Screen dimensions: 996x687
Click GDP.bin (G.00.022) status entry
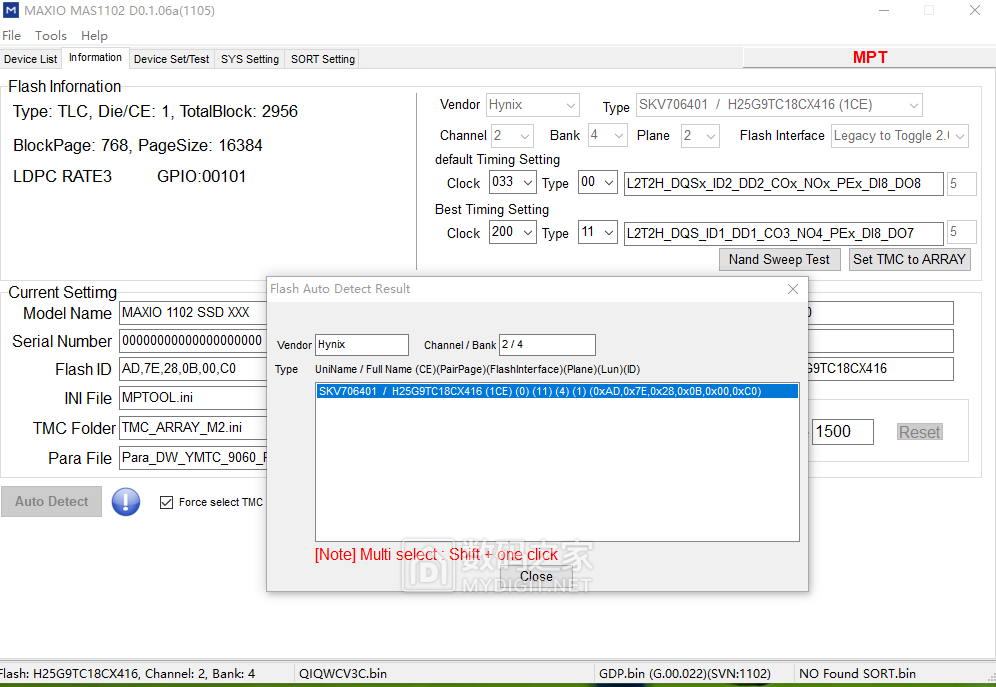point(685,674)
